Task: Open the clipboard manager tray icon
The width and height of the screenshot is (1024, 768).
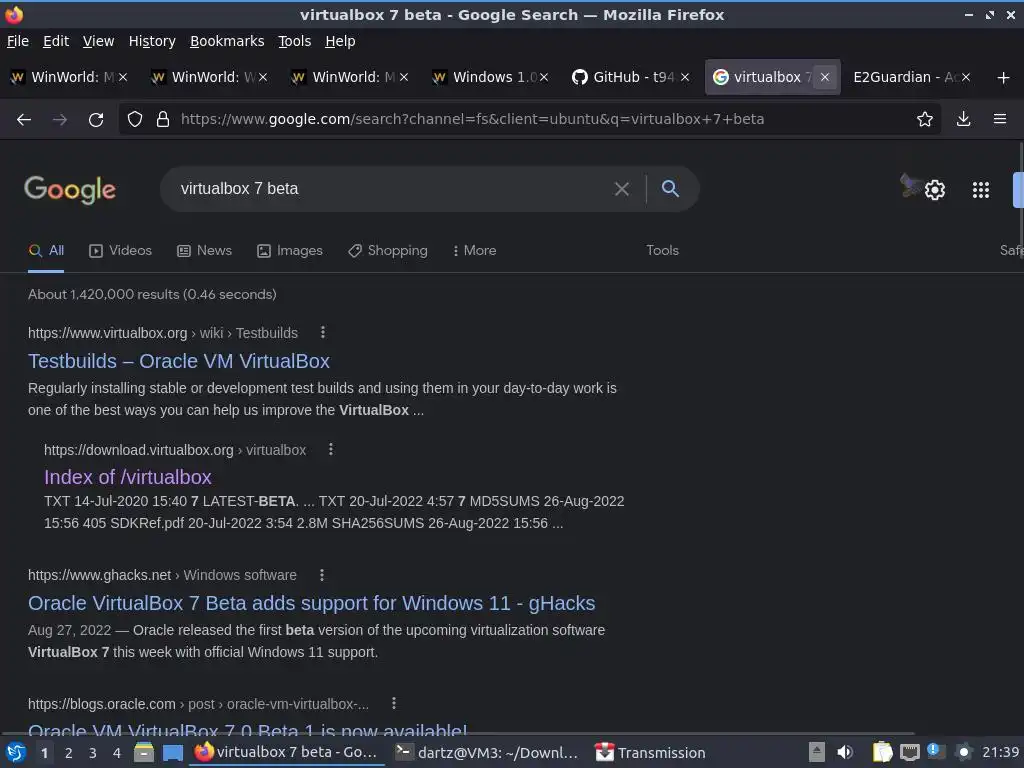Action: [x=882, y=752]
